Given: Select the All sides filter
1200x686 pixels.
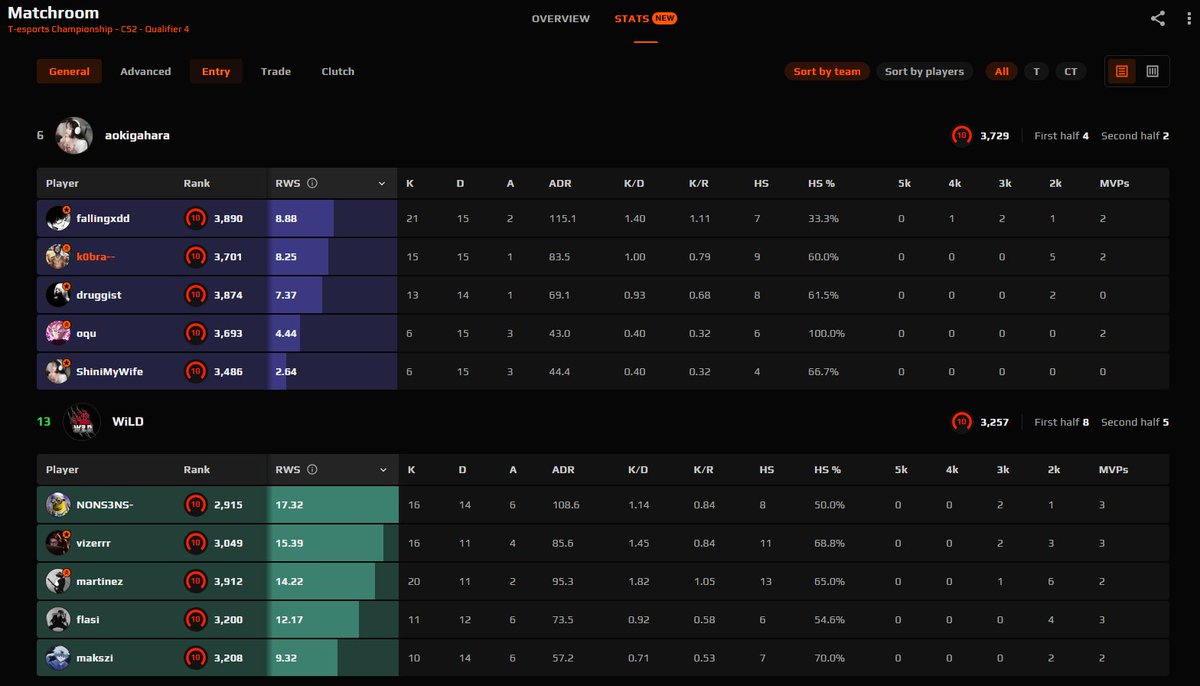Looking at the screenshot, I should coord(1001,71).
